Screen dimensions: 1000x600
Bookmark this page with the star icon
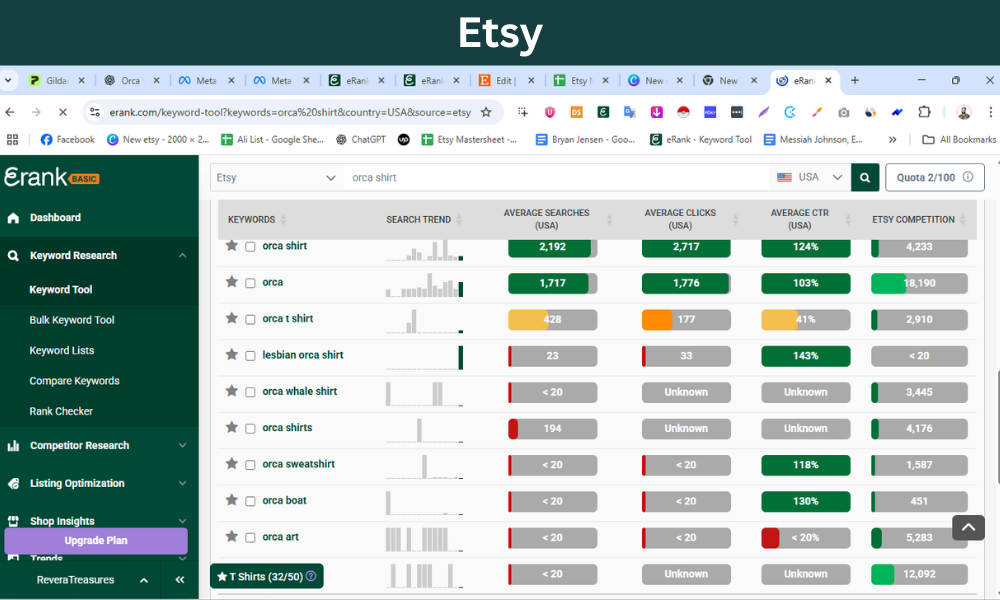click(486, 112)
